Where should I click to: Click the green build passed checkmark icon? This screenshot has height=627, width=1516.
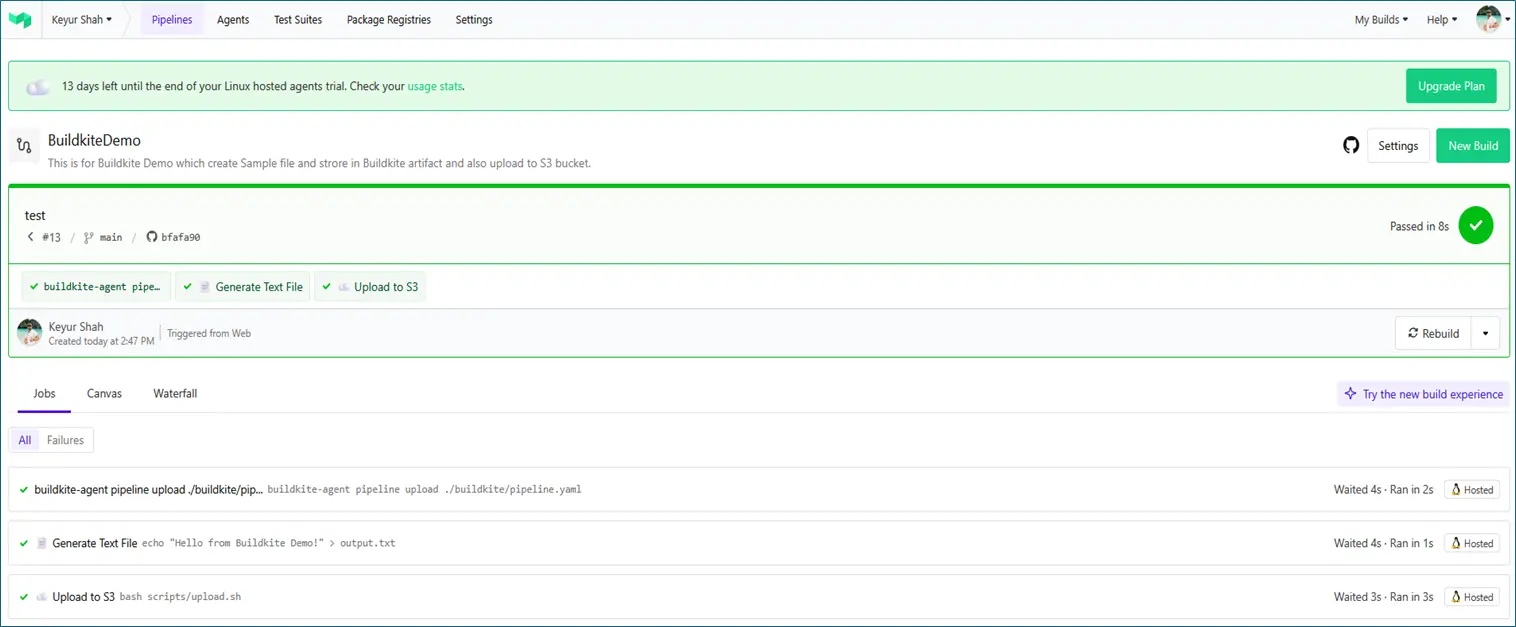(x=1475, y=226)
